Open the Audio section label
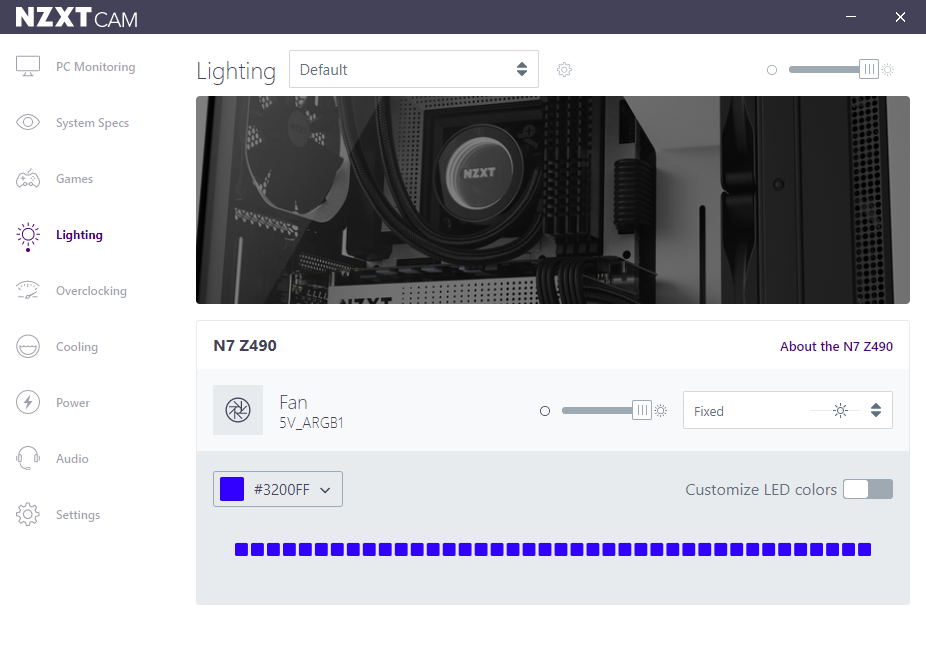This screenshot has width=926, height=669. coord(72,459)
